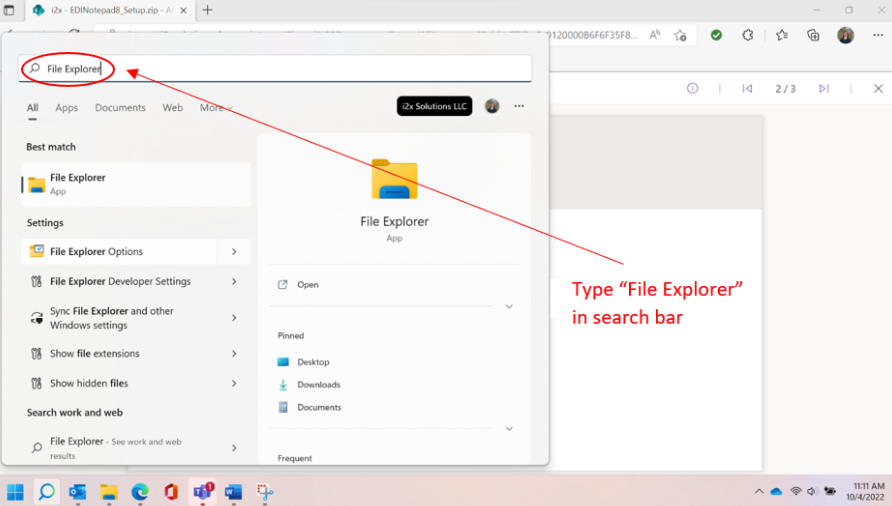Open the Office app on taskbar
This screenshot has width=892, height=506.
tap(171, 491)
